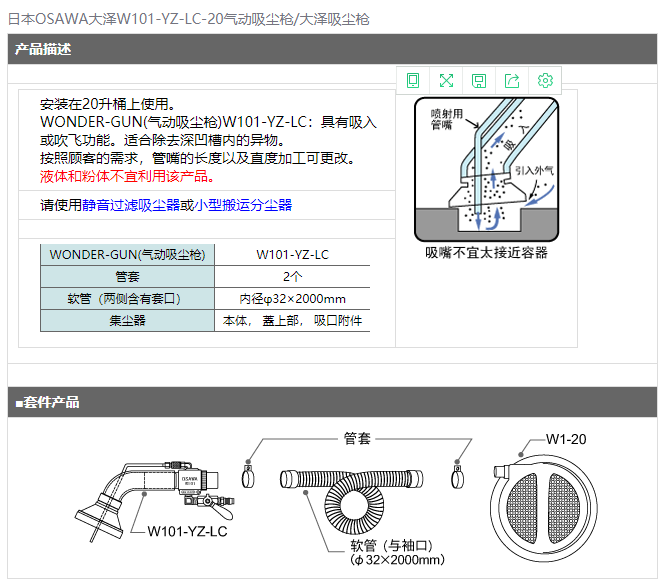Open settings via the gear icon
This screenshot has width=666, height=585.
point(545,80)
